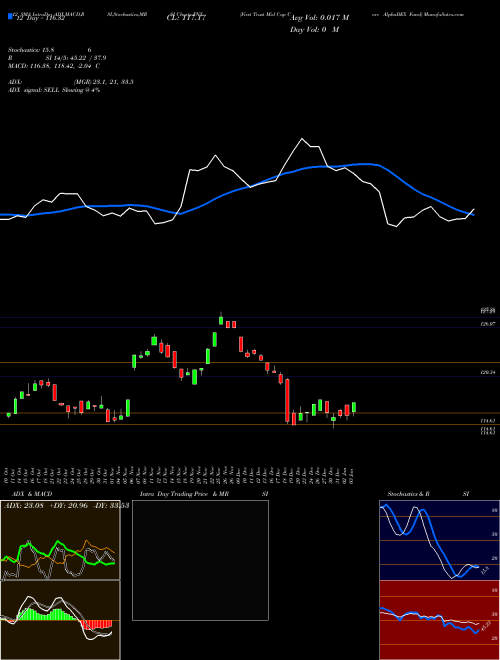Click the 'SI 14/3: 45.22 / 37.9' readout
This screenshot has height=660, width=500.
(x=76, y=58)
